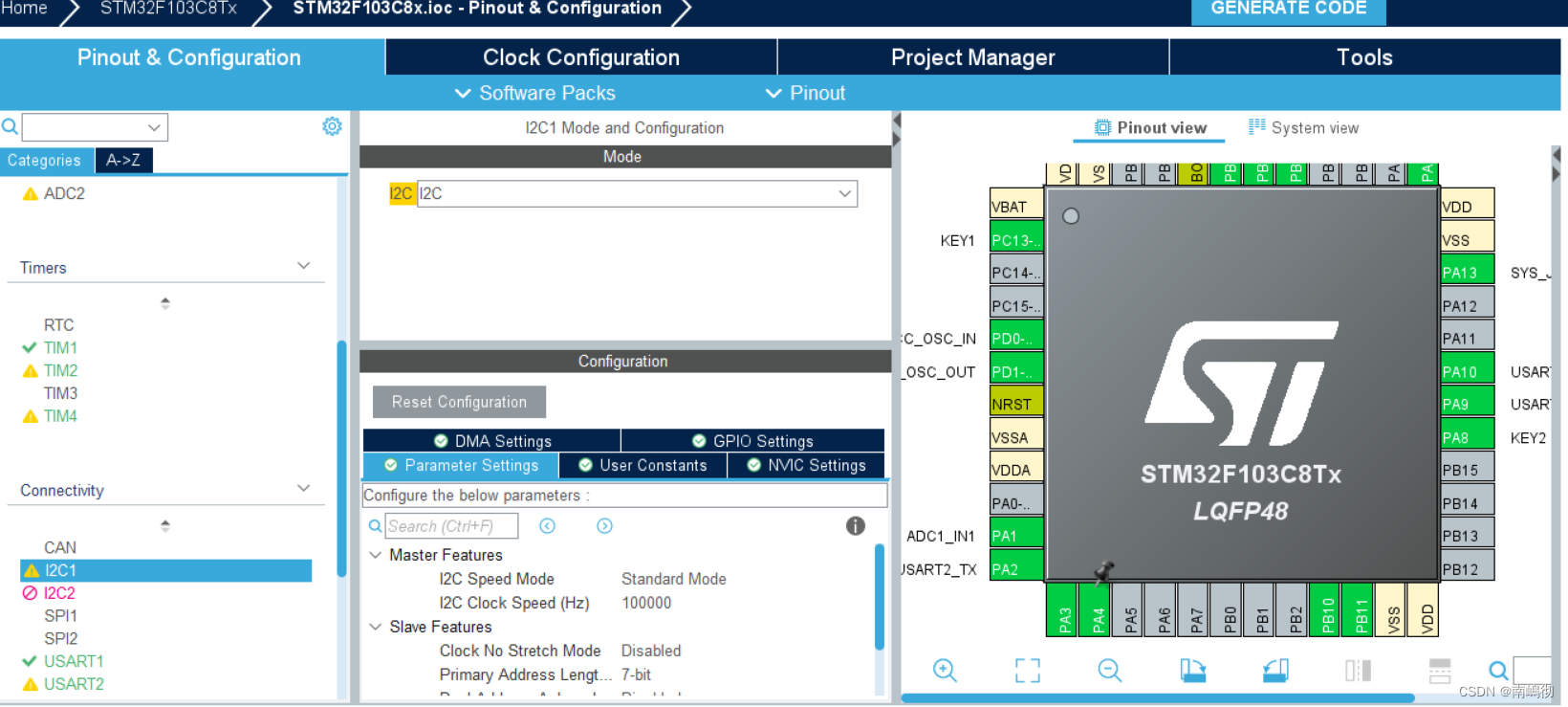Click the categories panel vertical scrollbar
Image resolution: width=1568 pixels, height=707 pixels.
[342, 458]
